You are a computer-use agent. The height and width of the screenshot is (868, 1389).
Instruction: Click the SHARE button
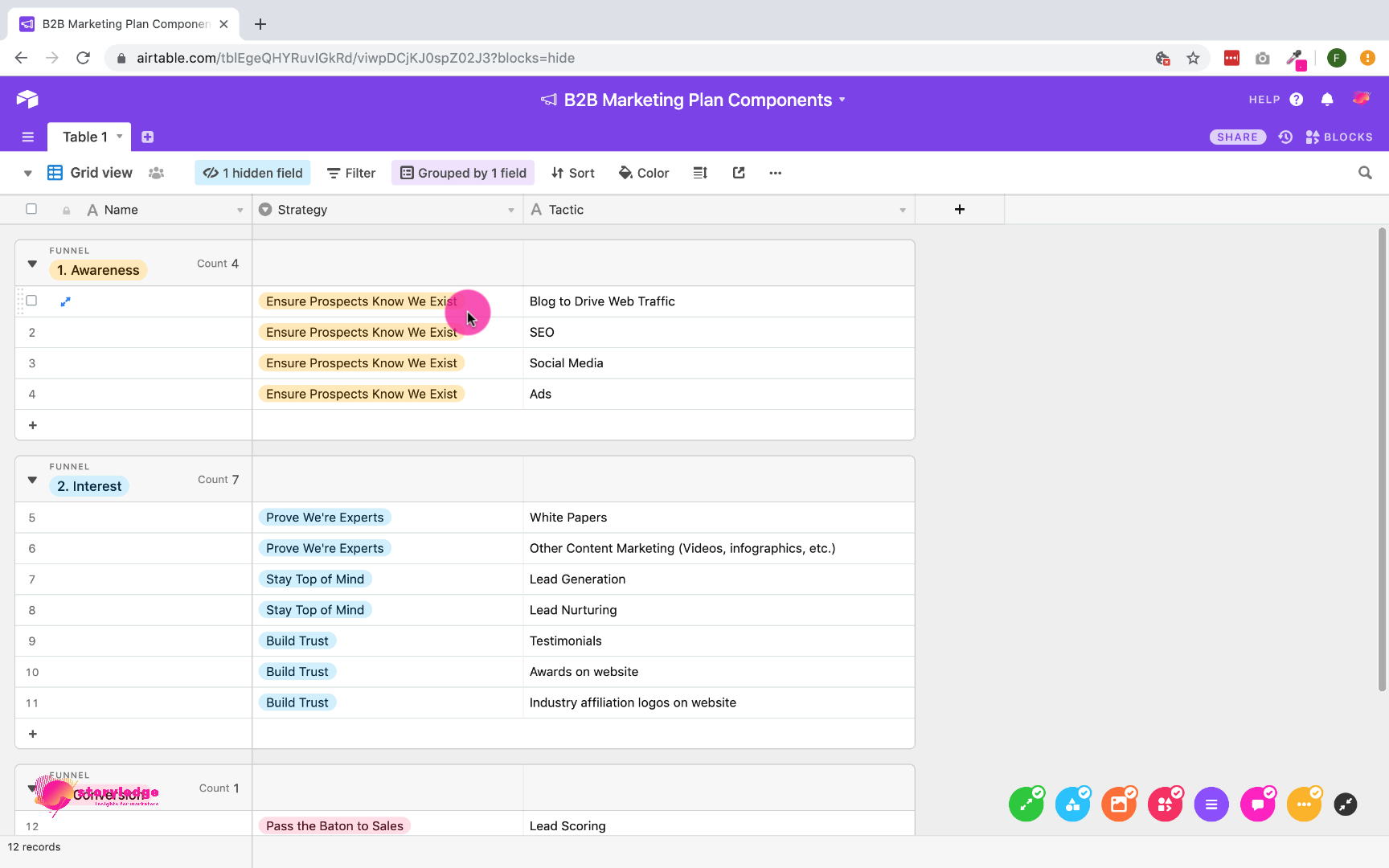tap(1237, 137)
